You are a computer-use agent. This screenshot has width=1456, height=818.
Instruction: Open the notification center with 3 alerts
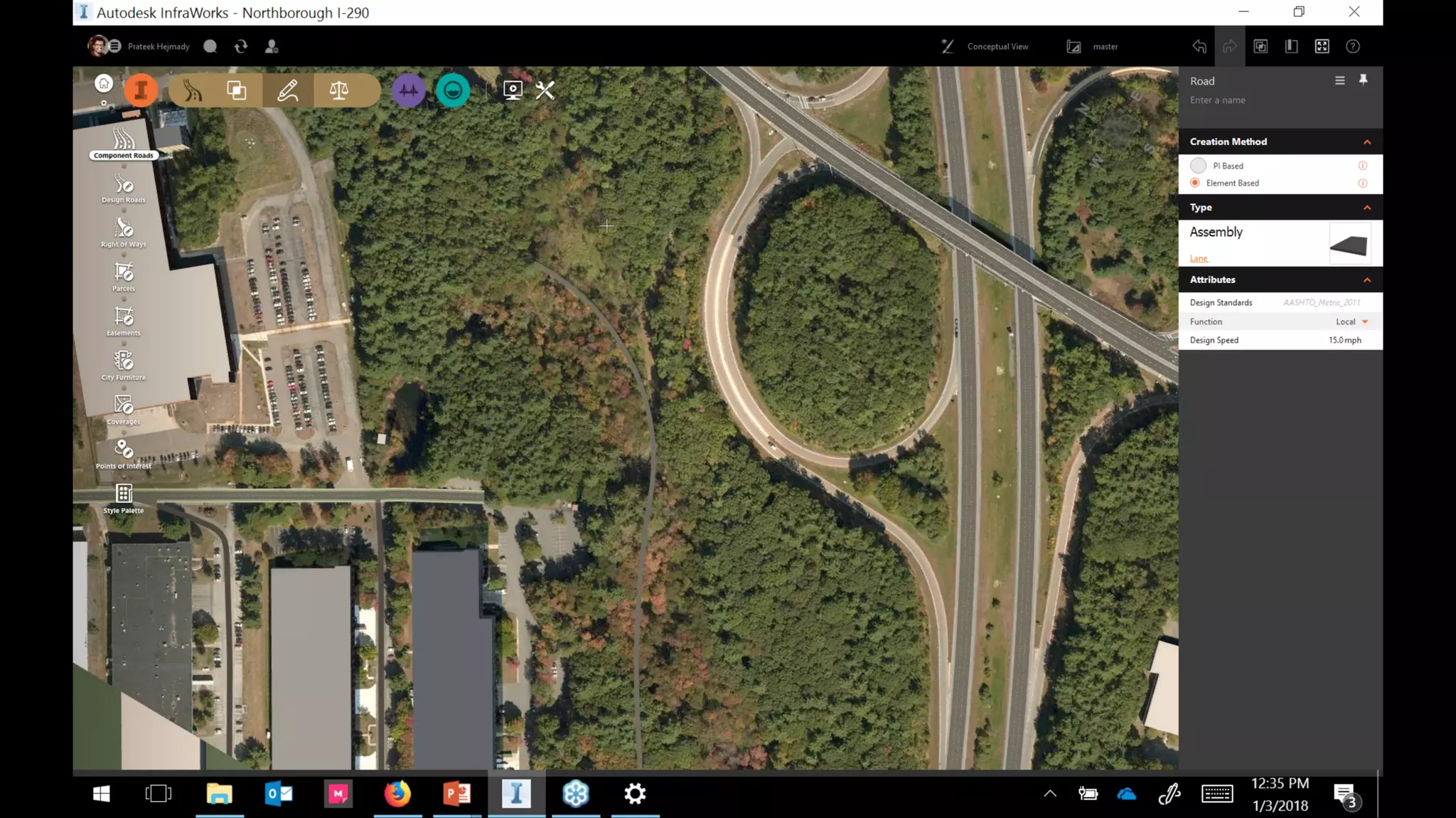[x=1346, y=796]
